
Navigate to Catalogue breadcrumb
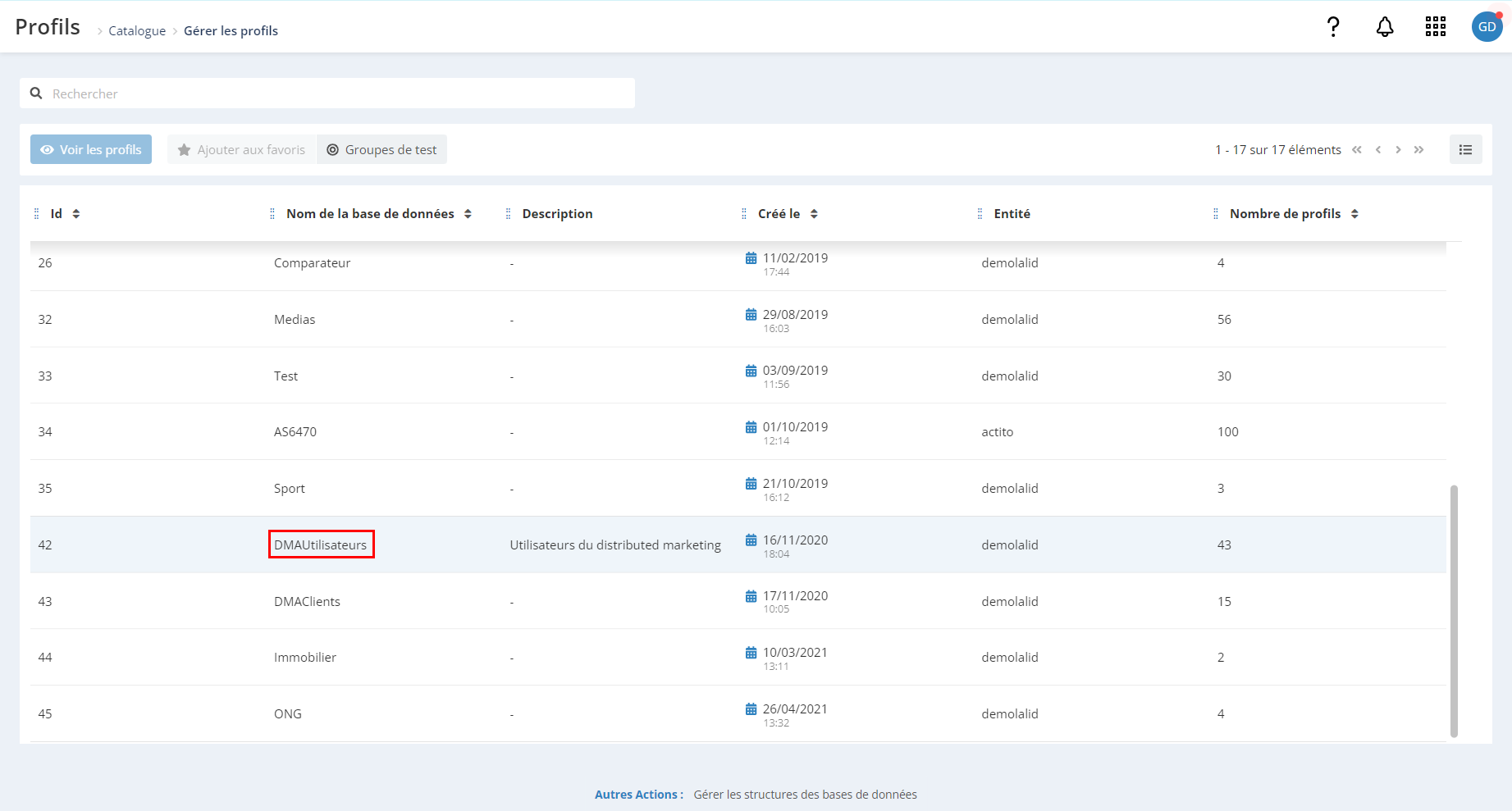point(137,31)
